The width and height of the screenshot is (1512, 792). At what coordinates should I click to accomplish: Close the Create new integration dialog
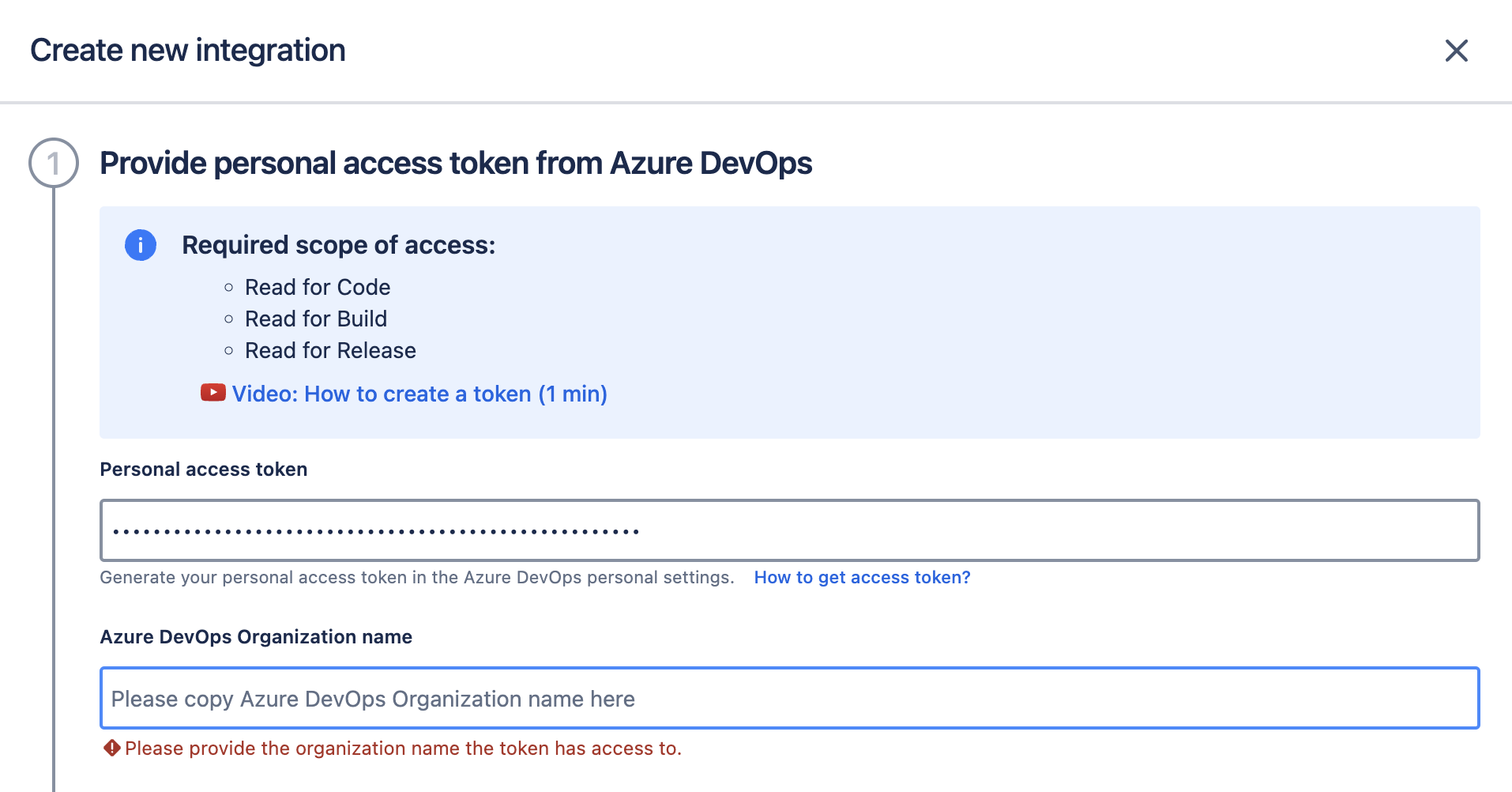1456,51
